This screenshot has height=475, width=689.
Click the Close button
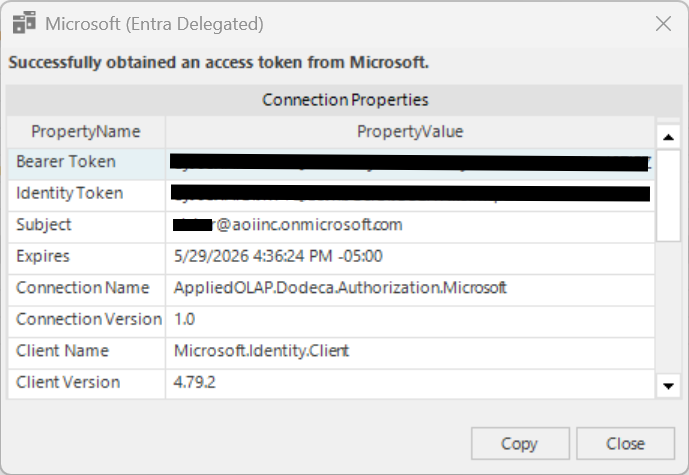(x=625, y=443)
